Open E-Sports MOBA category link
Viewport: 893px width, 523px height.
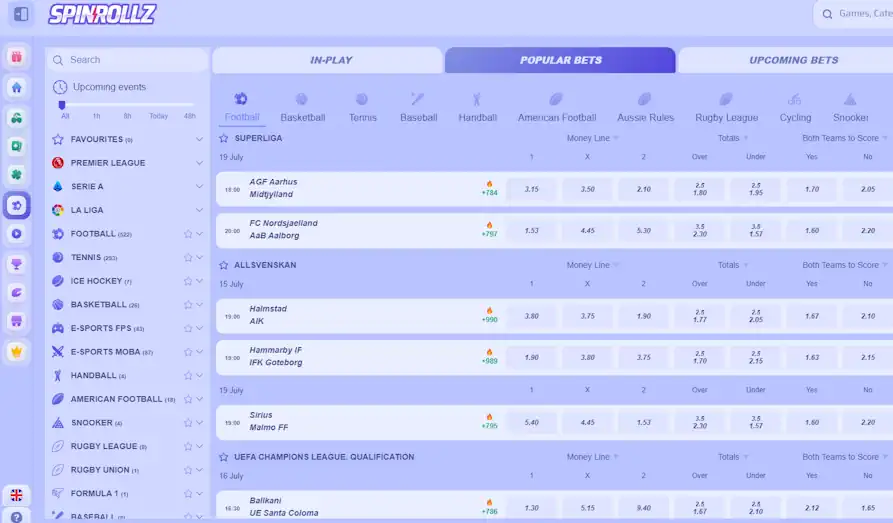coord(105,352)
